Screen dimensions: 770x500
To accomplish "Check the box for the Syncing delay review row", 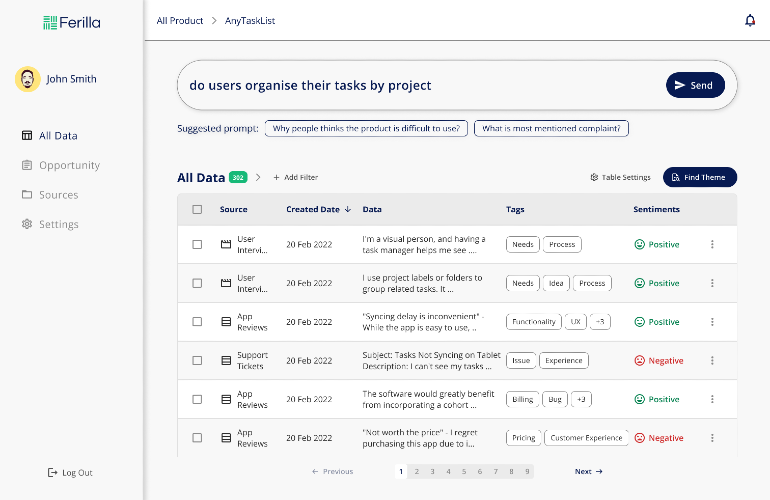I will coord(197,322).
